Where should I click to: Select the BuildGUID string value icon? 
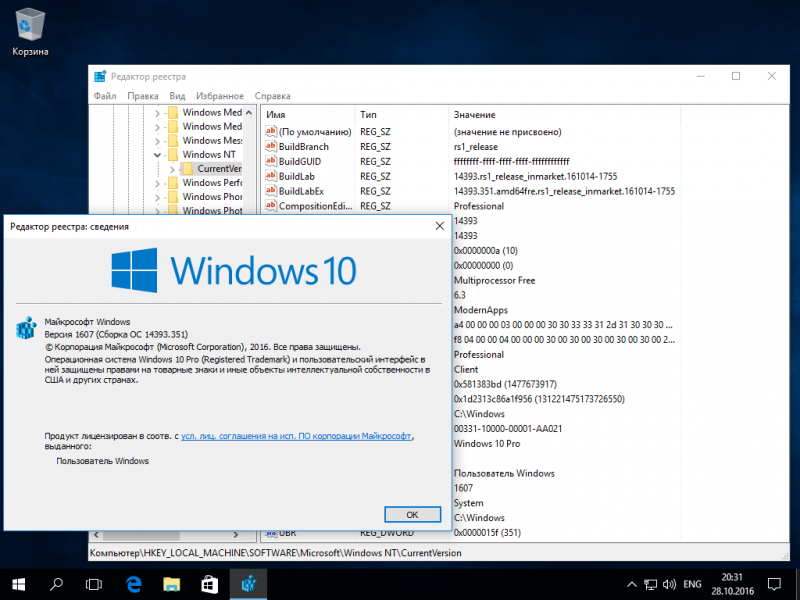pos(271,161)
